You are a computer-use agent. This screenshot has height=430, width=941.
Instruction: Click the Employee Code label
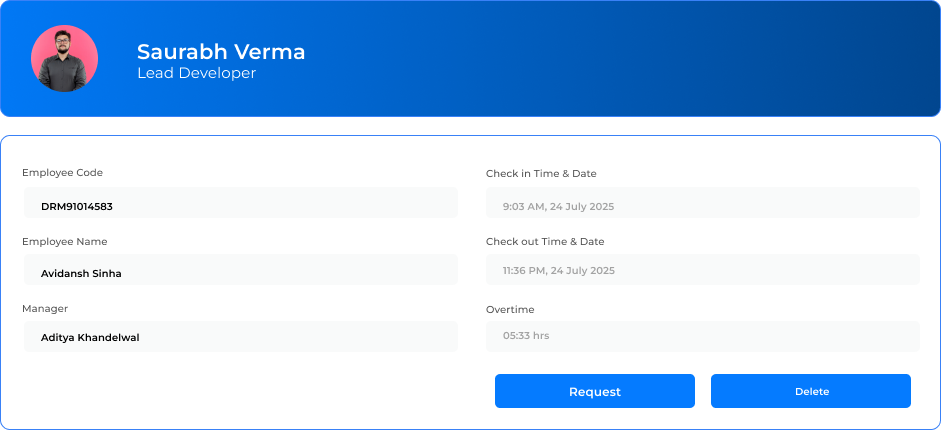point(62,173)
